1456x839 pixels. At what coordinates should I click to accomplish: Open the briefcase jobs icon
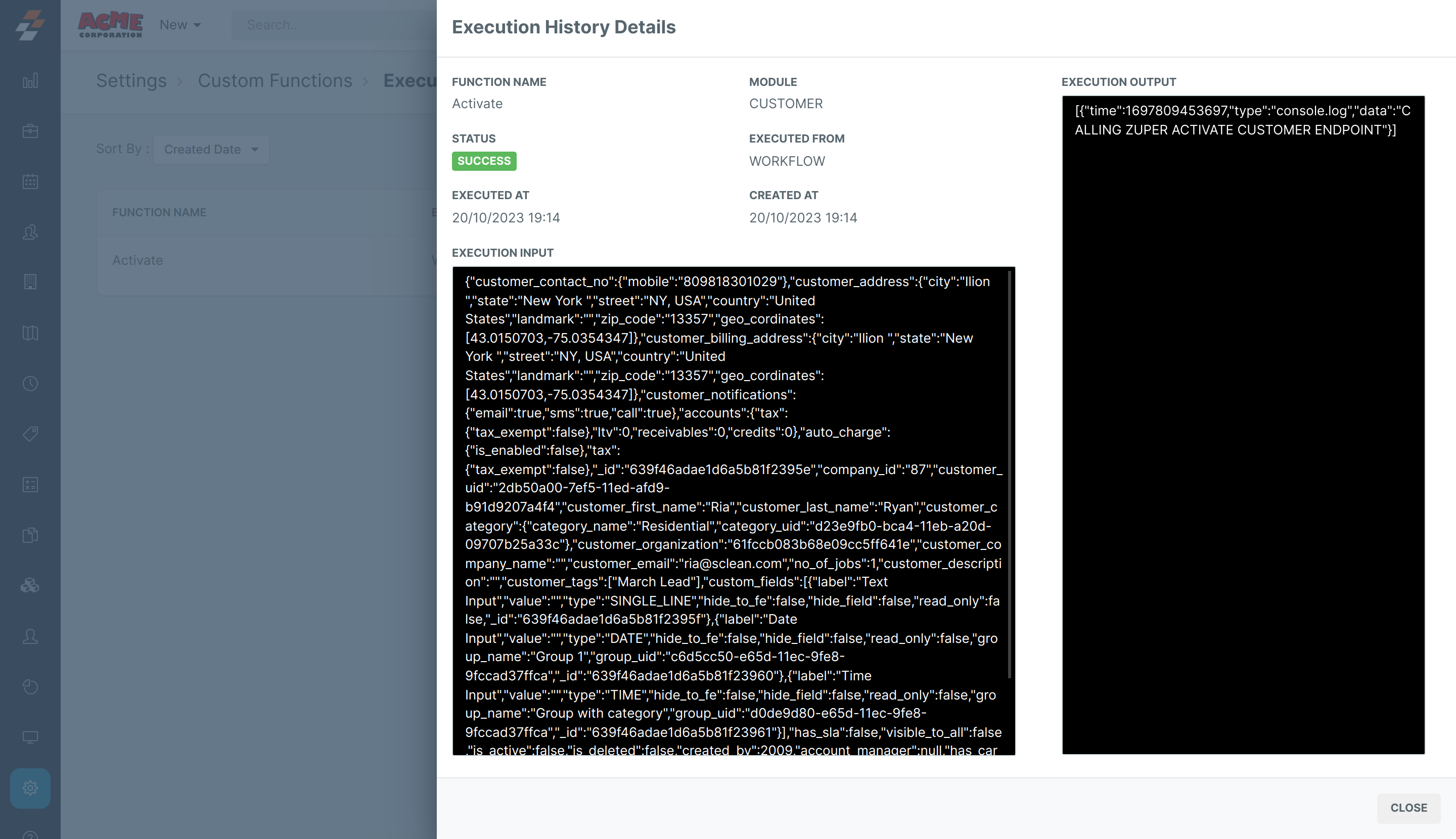coord(30,131)
